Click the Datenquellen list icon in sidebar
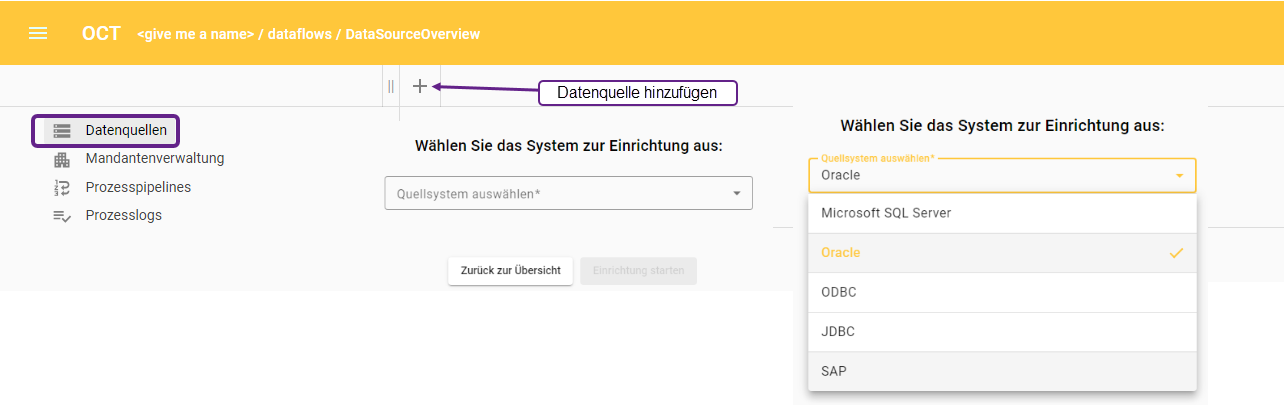Screen dimensions: 1284x405 tap(62, 130)
